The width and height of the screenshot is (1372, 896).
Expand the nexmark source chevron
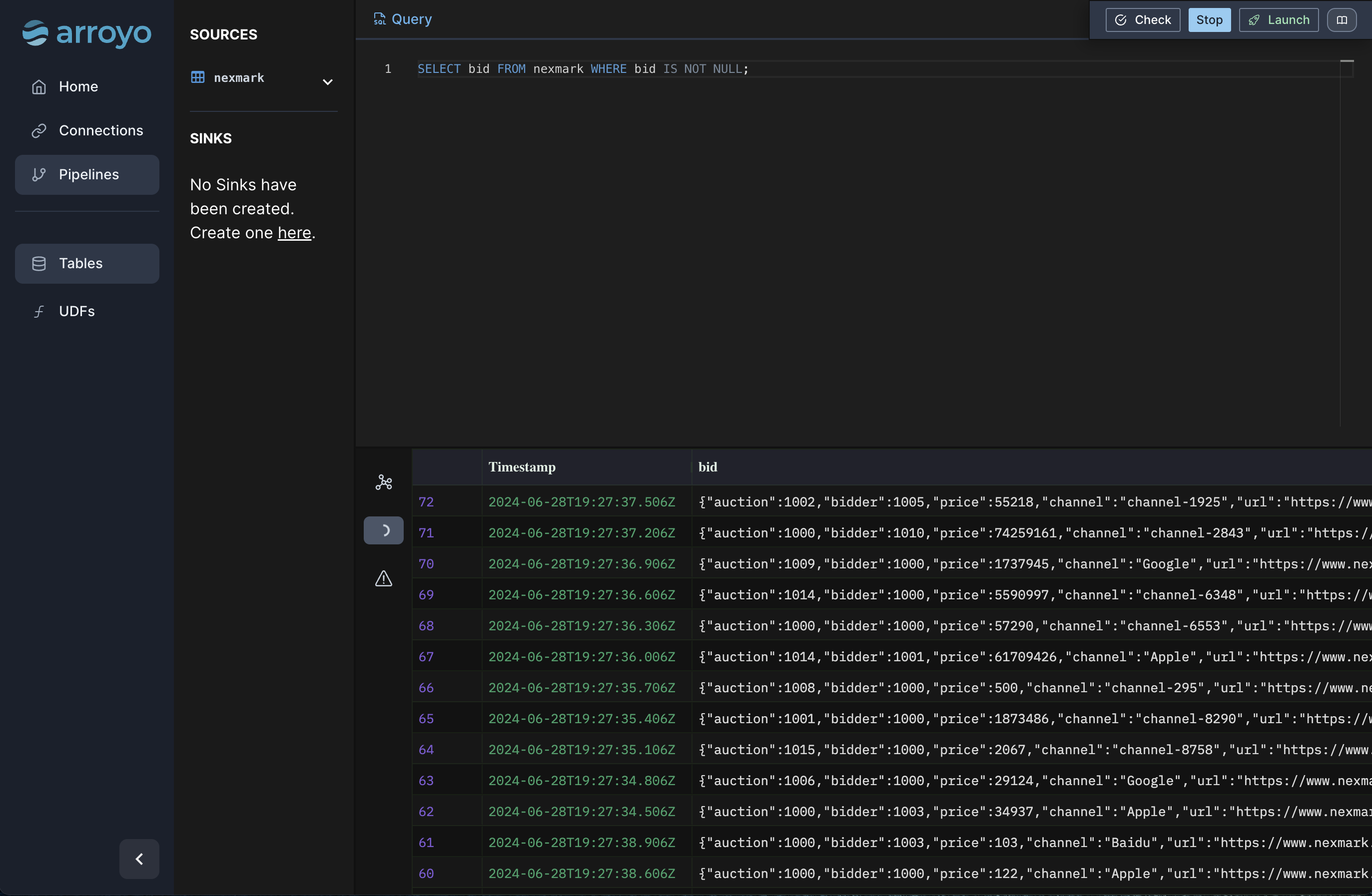327,82
